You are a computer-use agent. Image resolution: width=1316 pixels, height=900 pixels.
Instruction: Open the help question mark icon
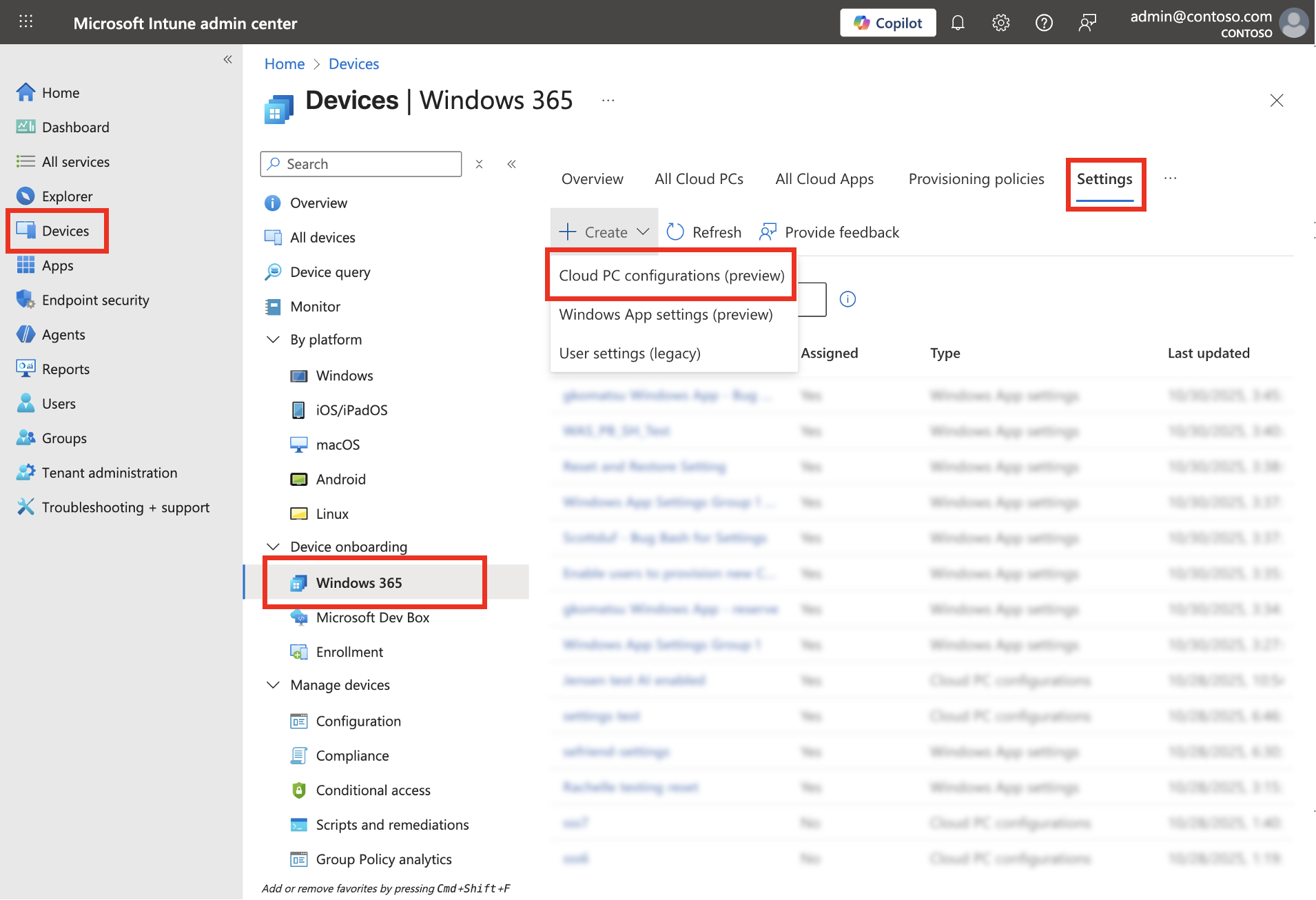[1044, 23]
